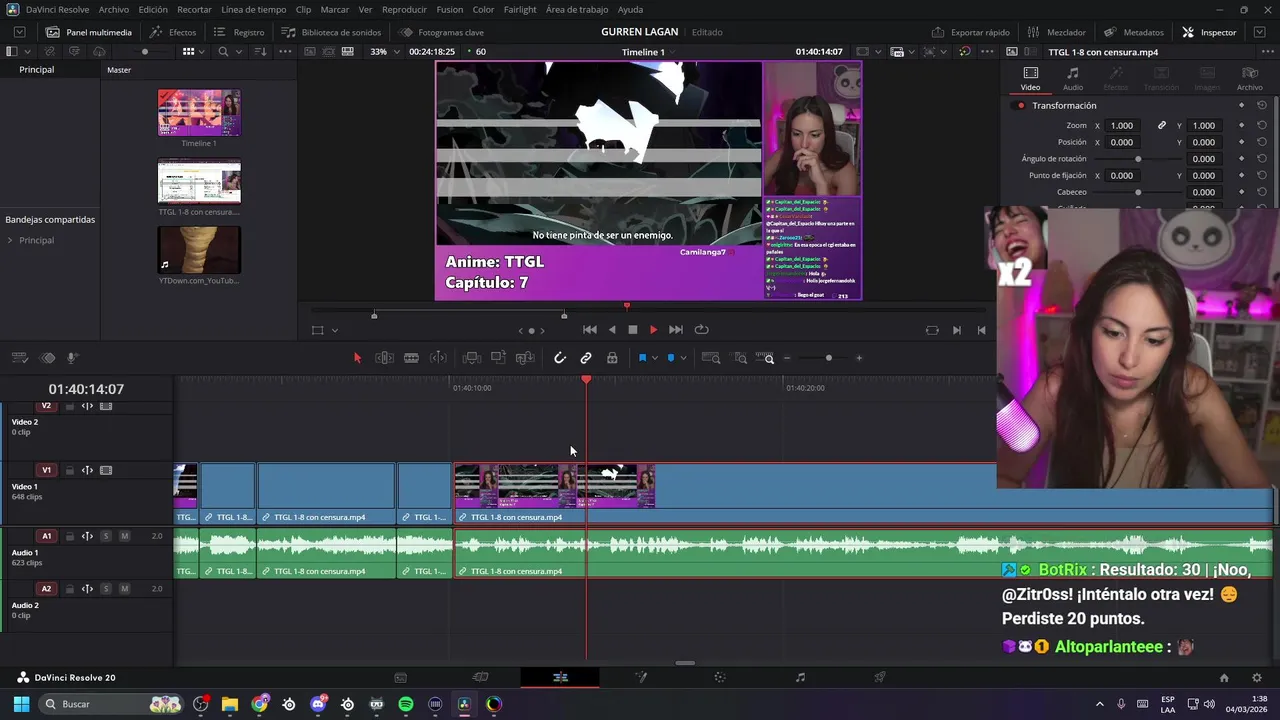Switch to Archivo tab in Inspector
Screen dimensions: 1280x720
coord(1249,78)
